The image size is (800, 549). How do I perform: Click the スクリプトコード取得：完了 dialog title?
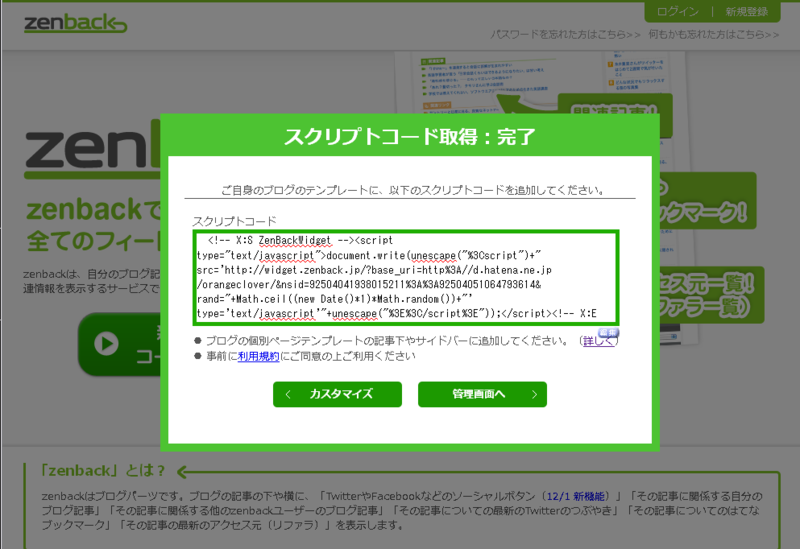coord(410,137)
